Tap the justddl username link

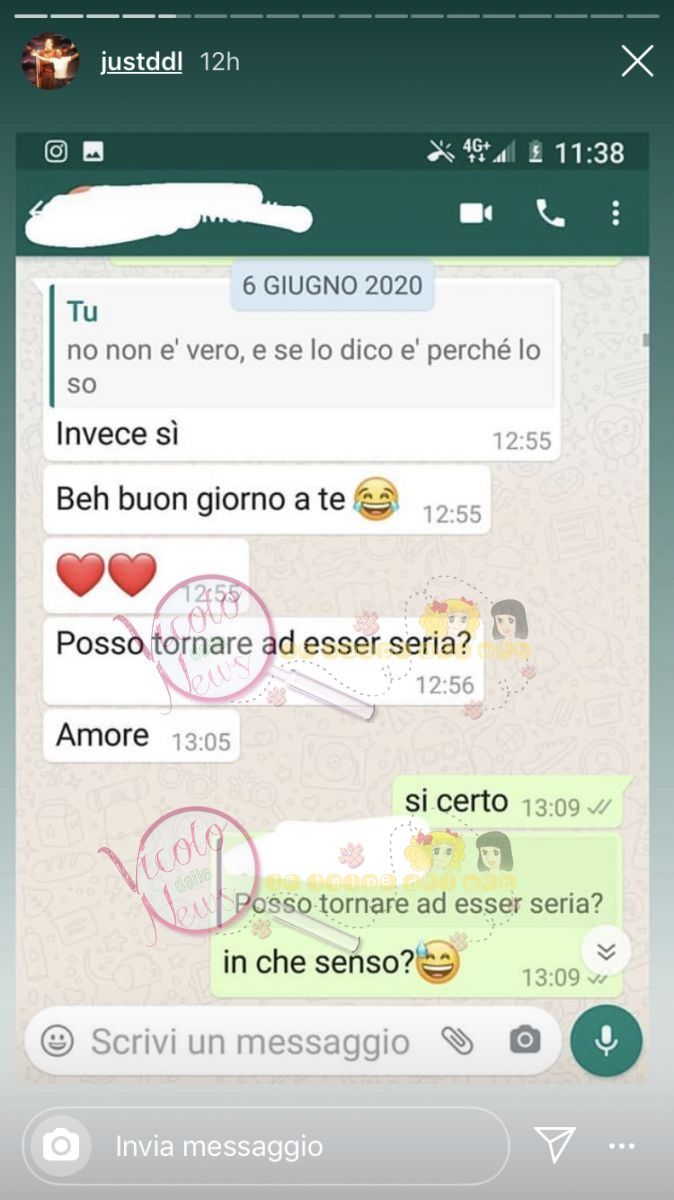(142, 62)
